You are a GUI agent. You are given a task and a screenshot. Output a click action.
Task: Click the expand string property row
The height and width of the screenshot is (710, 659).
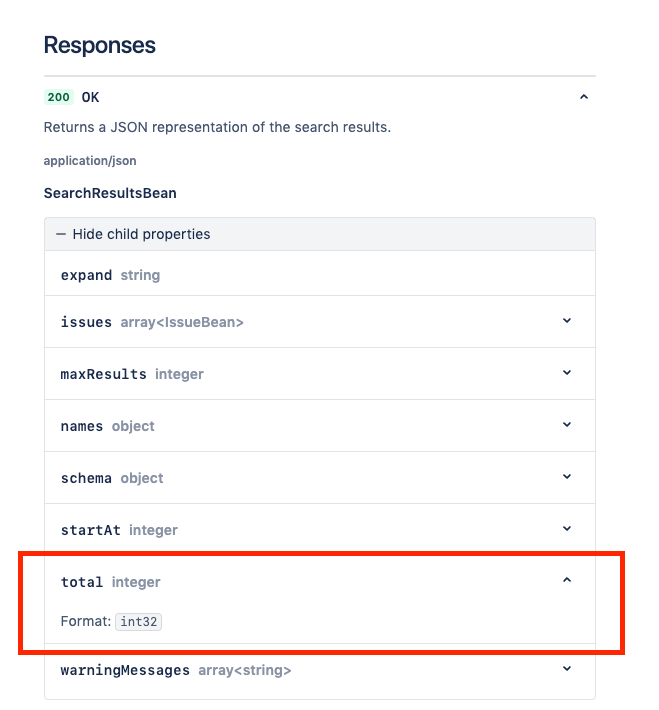pos(320,273)
